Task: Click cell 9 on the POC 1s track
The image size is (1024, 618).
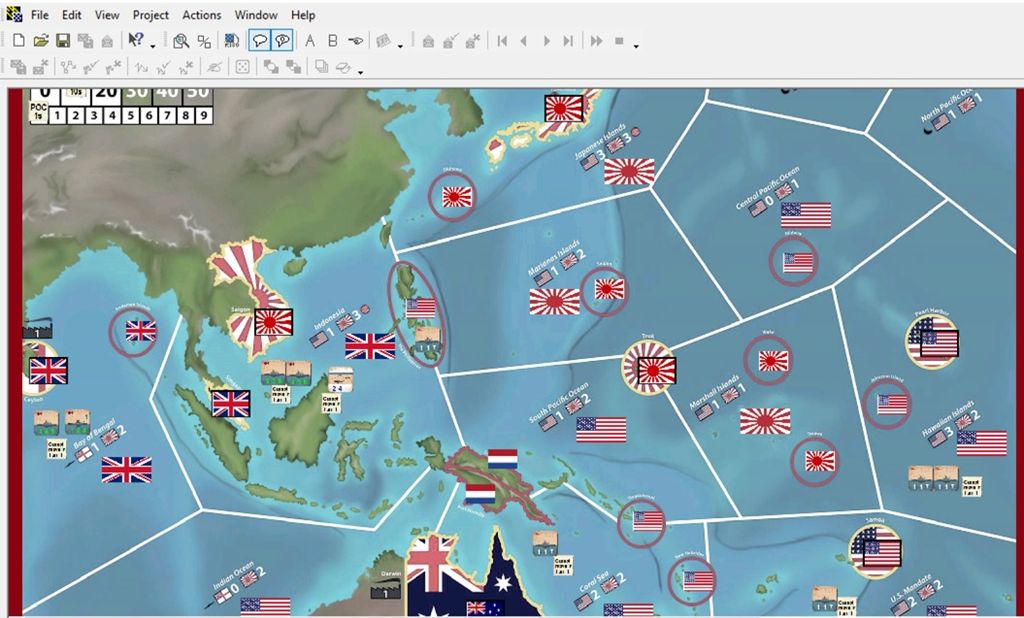Action: pyautogui.click(x=204, y=116)
